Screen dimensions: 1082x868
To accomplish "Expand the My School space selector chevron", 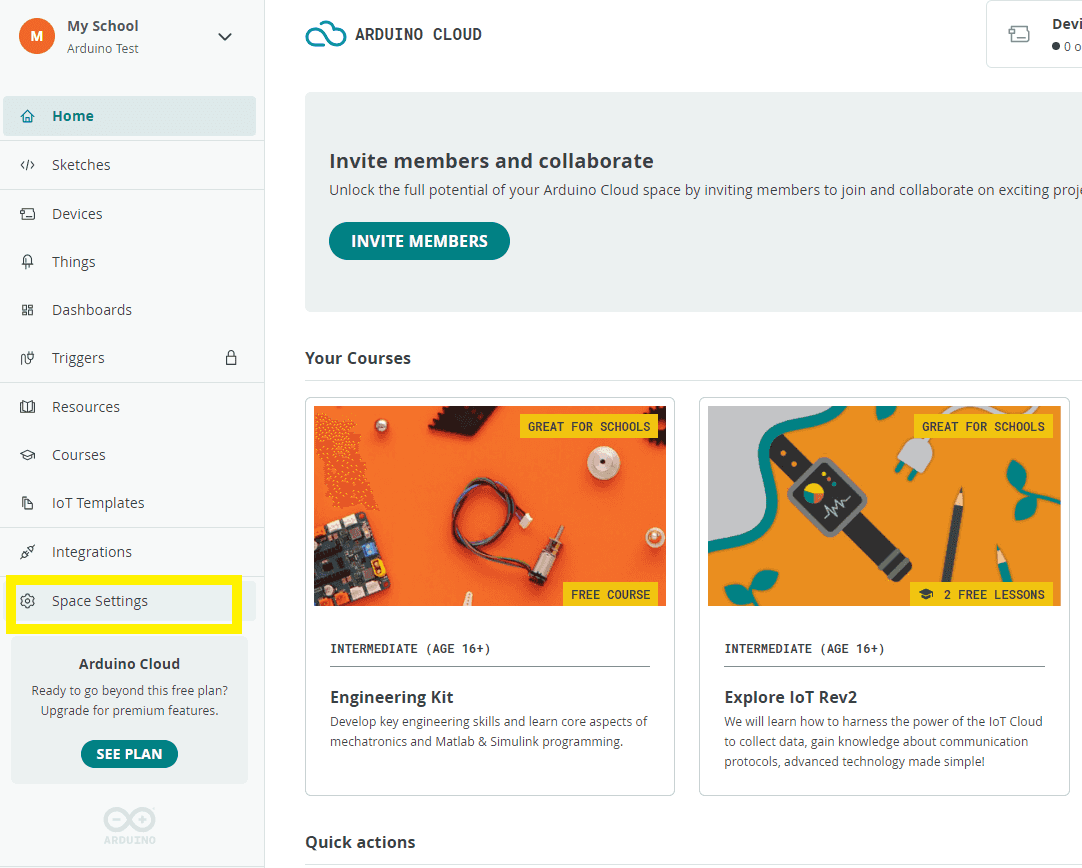I will 224,36.
